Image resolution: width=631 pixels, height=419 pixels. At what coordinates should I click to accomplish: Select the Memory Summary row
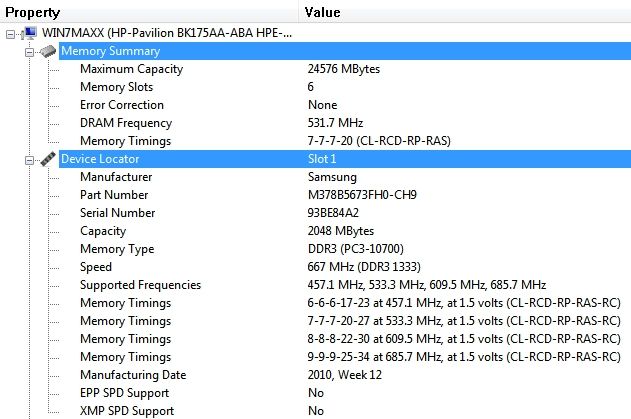tap(345, 51)
